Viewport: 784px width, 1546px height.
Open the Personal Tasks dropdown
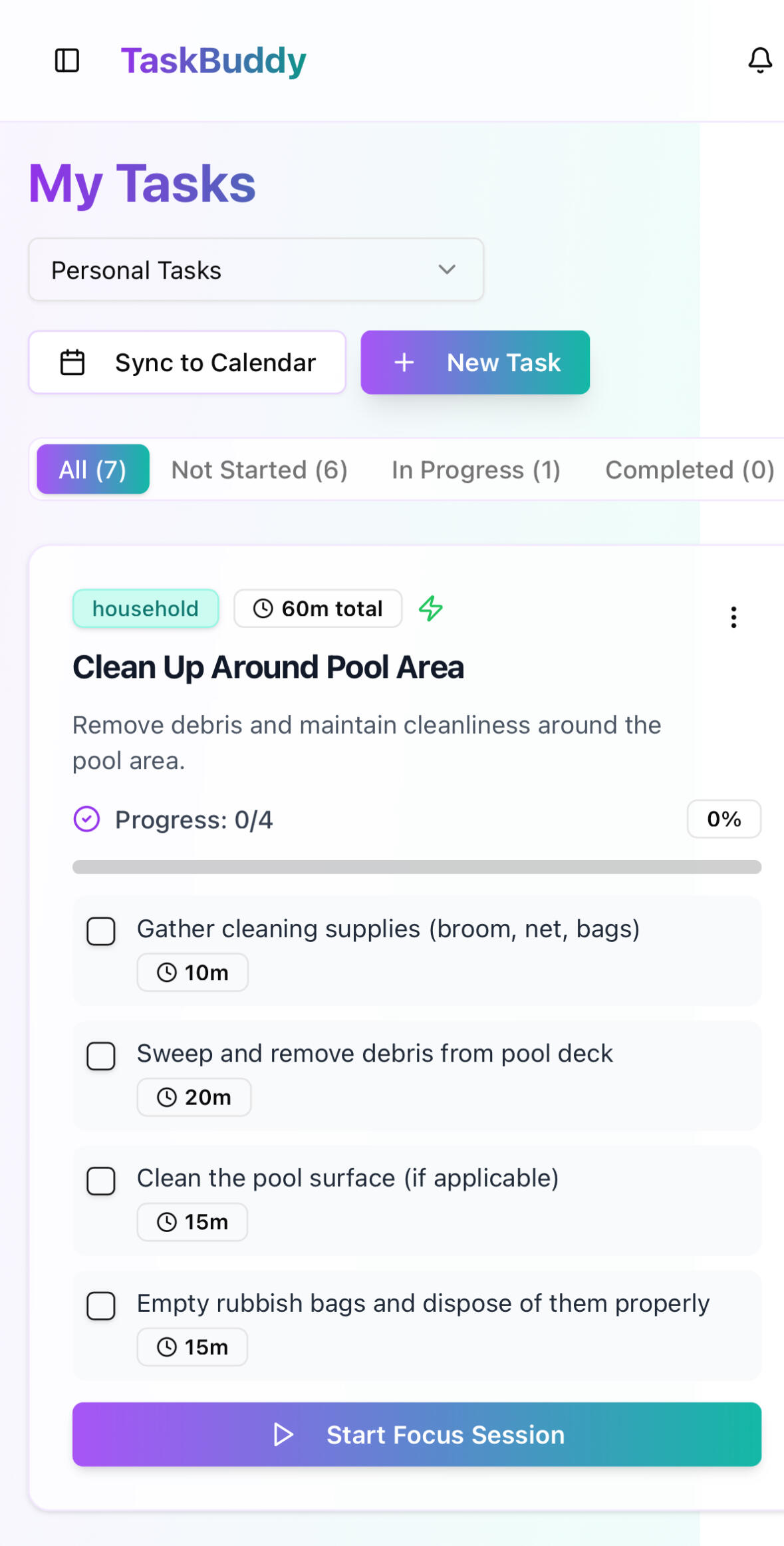pos(255,270)
